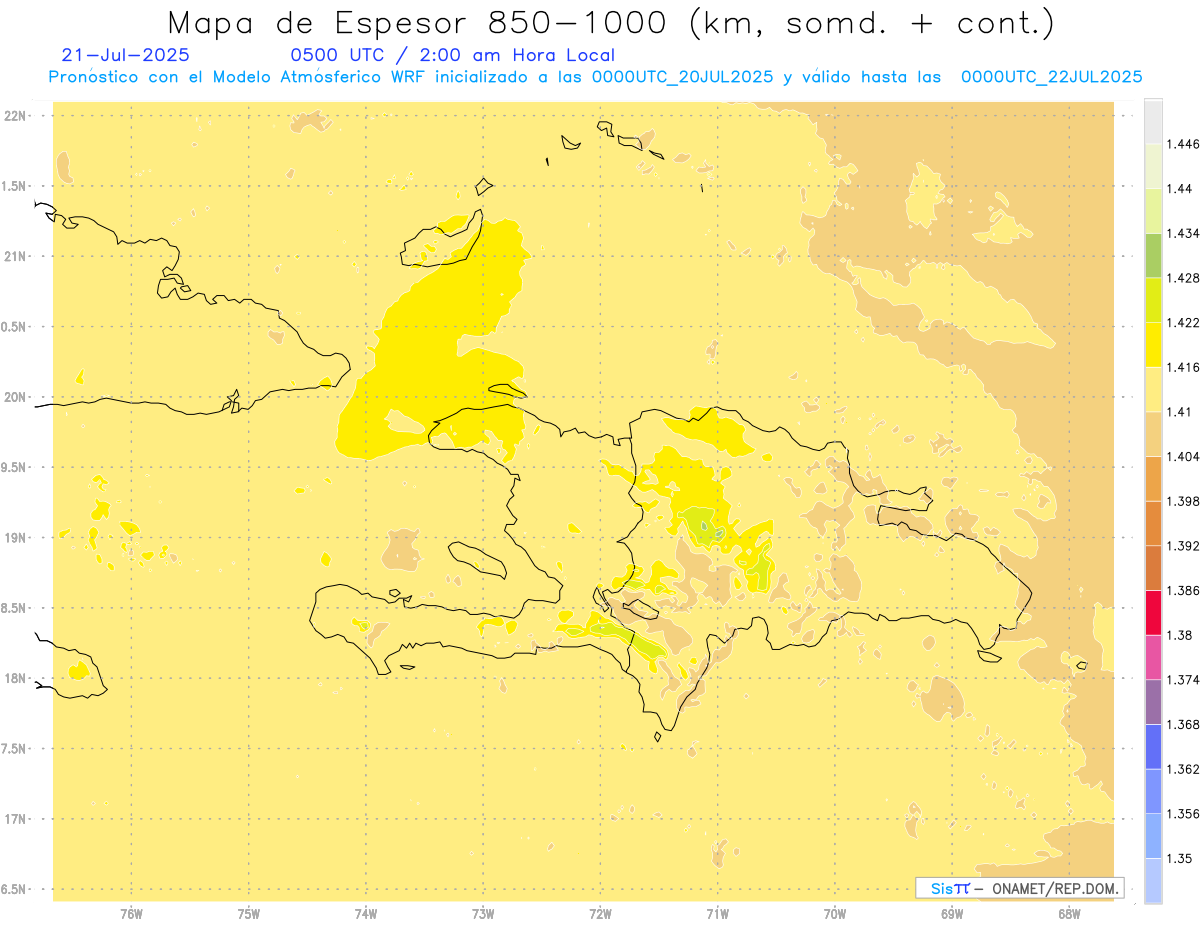This screenshot has height=927, width=1200.
Task: Click the time text '0500 UTC / 2:00 am Hora Local'
Action: coord(452,56)
